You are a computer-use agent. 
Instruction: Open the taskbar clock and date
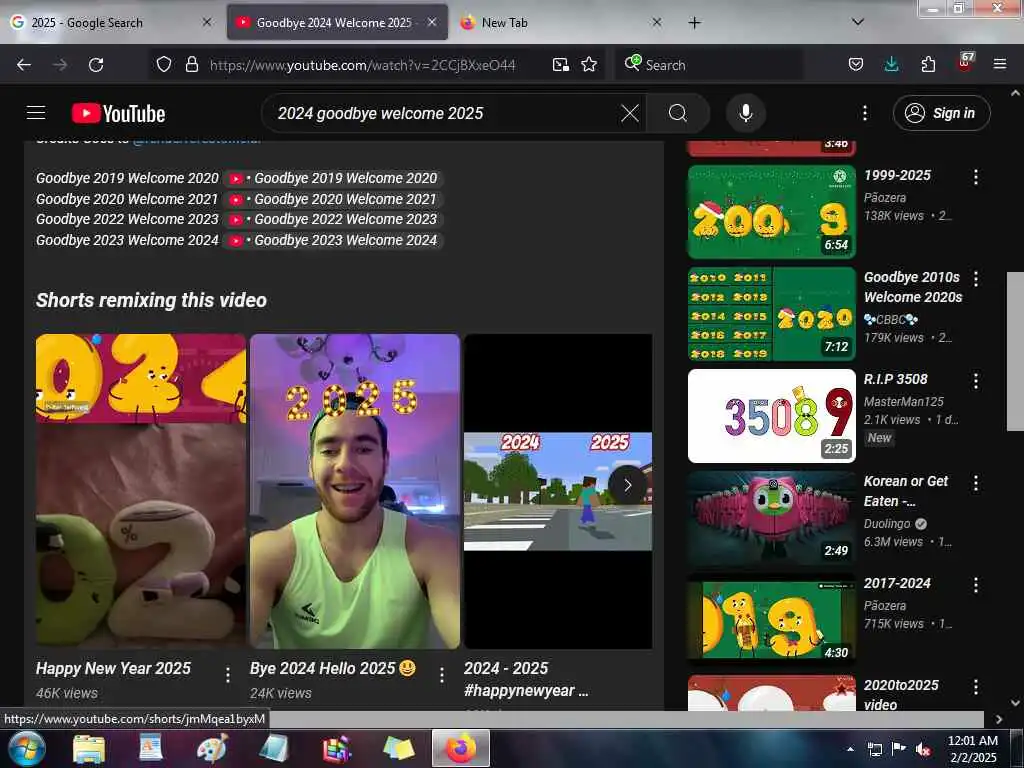coord(972,749)
